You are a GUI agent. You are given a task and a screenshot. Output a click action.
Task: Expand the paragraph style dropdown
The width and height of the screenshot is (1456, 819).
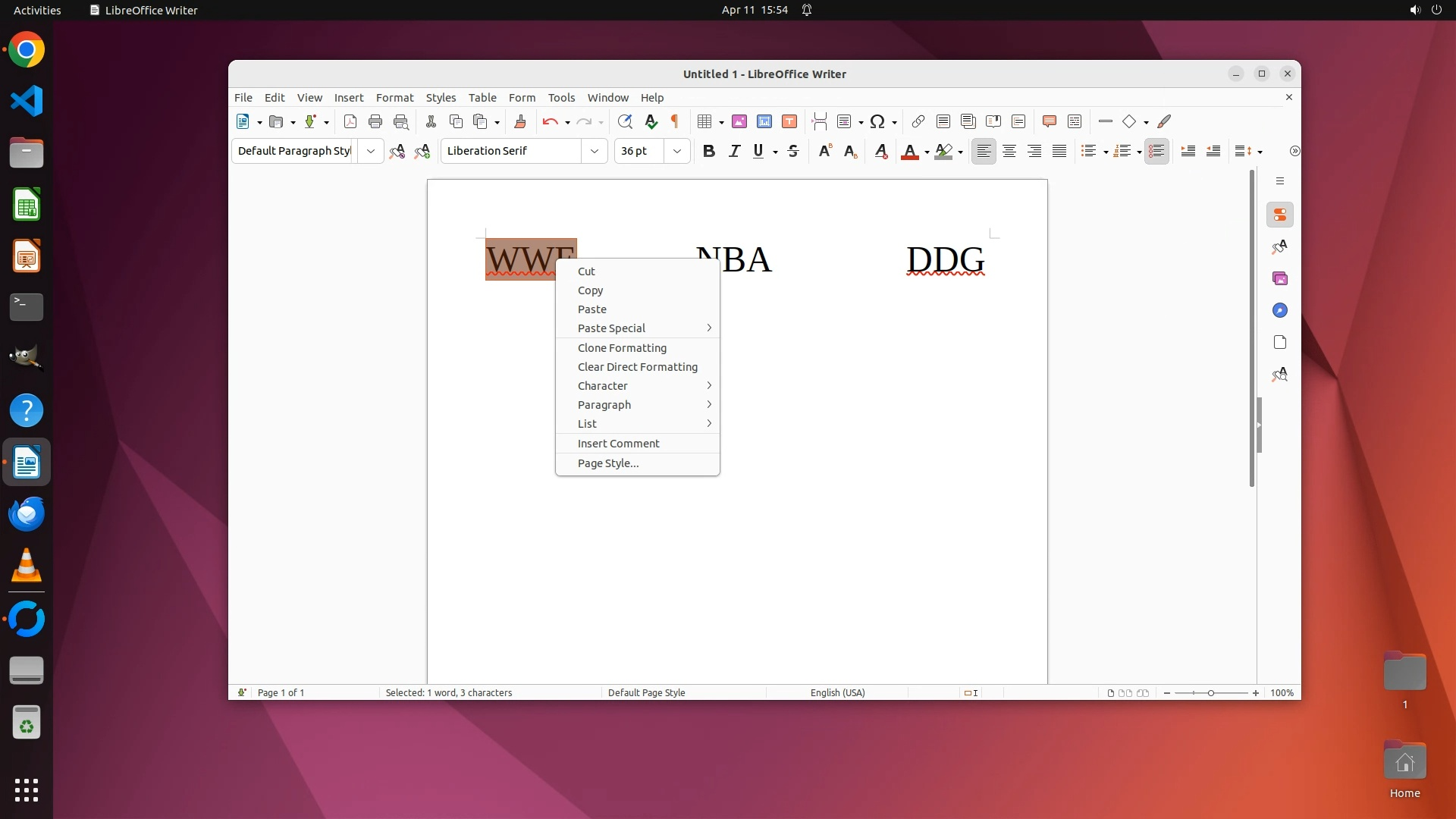(x=370, y=151)
